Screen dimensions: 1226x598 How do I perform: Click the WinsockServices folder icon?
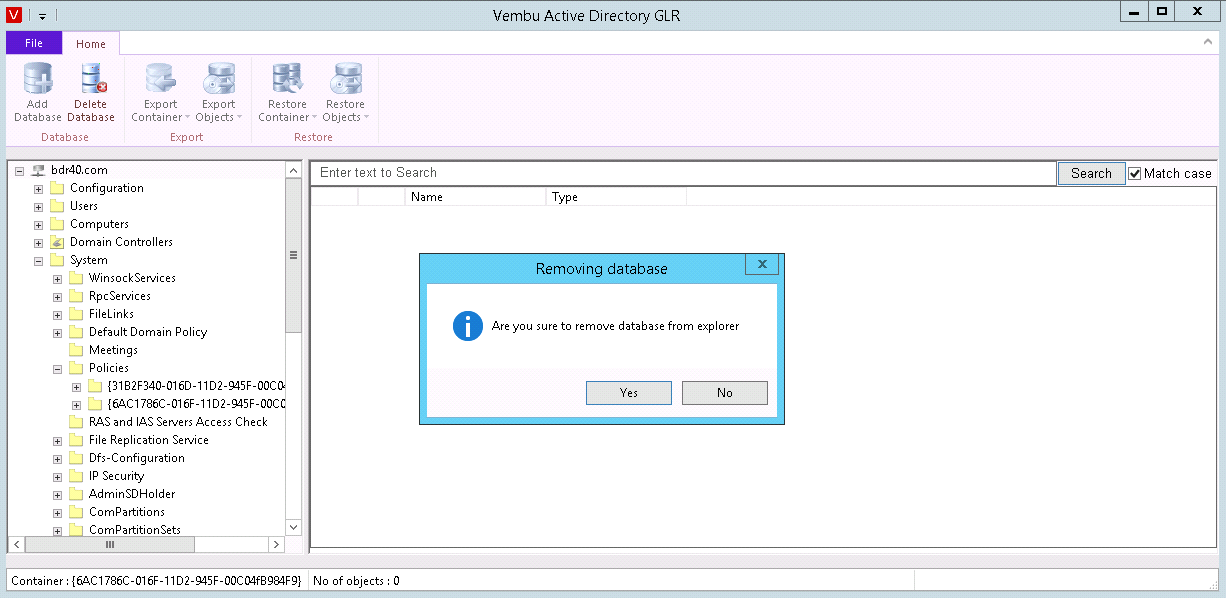pos(76,278)
